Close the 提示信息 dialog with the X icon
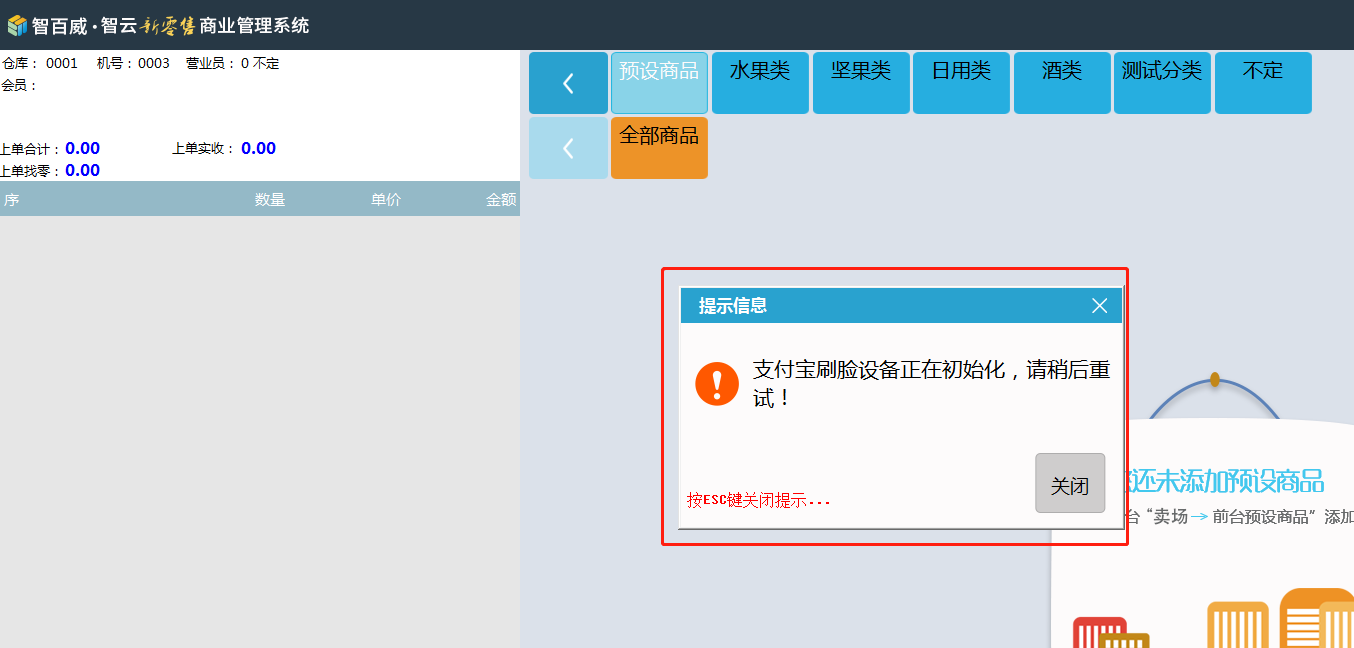 coord(1099,306)
